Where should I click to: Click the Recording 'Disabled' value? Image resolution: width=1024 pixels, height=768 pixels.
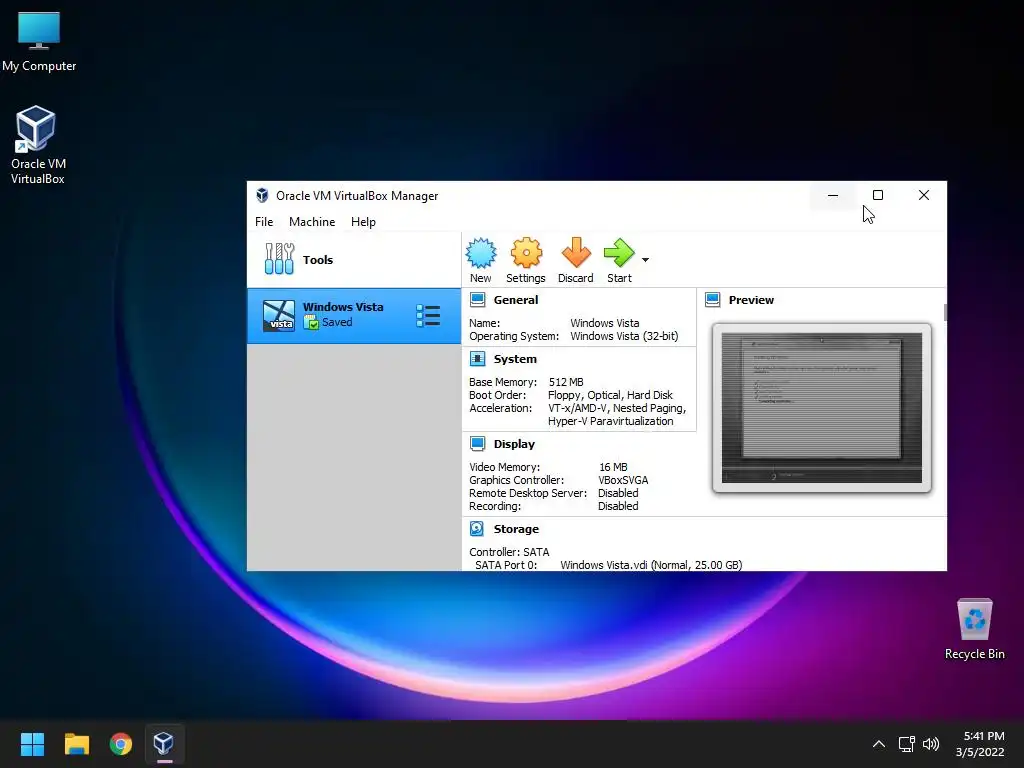618,506
